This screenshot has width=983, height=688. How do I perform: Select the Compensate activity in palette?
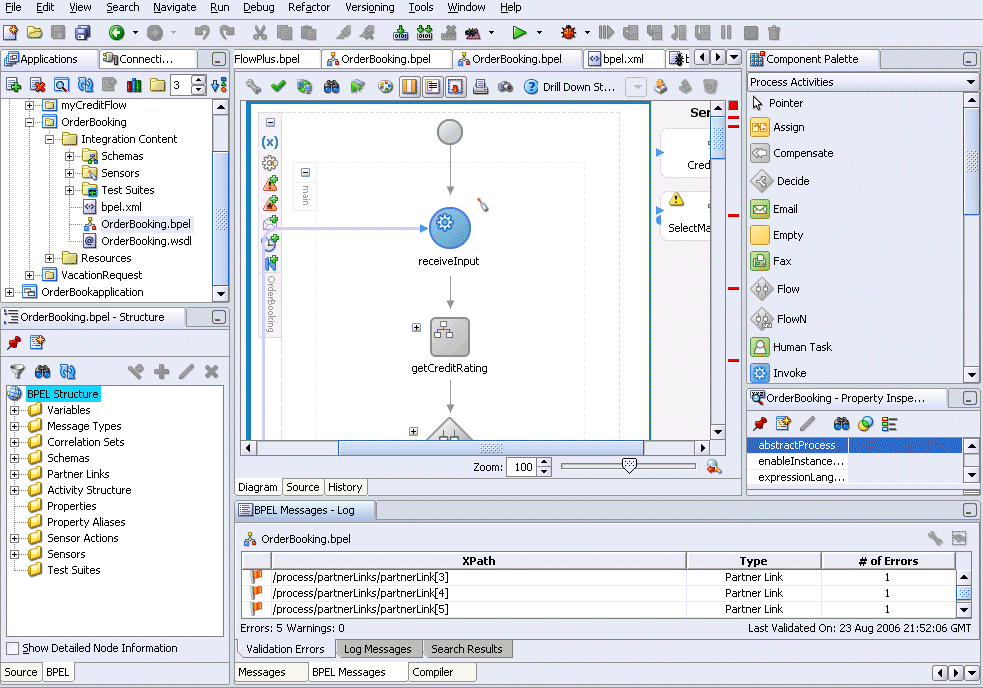pyautogui.click(x=792, y=153)
